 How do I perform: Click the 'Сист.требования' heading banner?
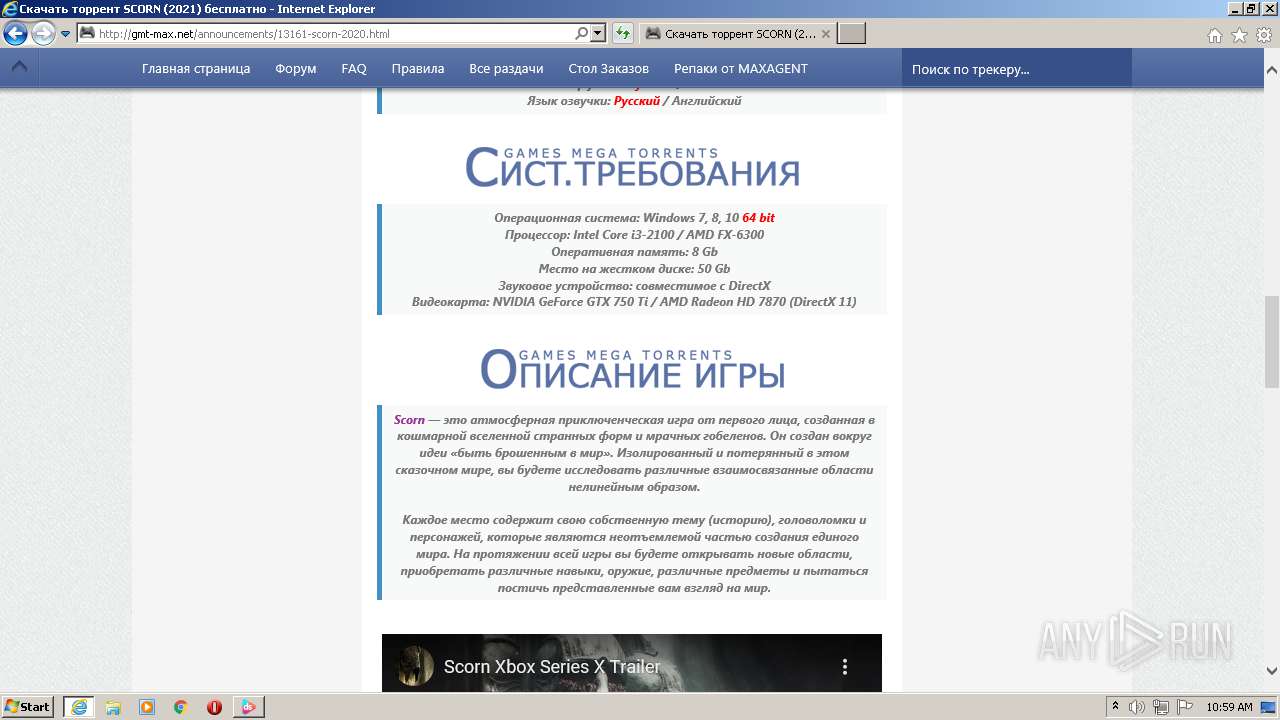tap(632, 167)
